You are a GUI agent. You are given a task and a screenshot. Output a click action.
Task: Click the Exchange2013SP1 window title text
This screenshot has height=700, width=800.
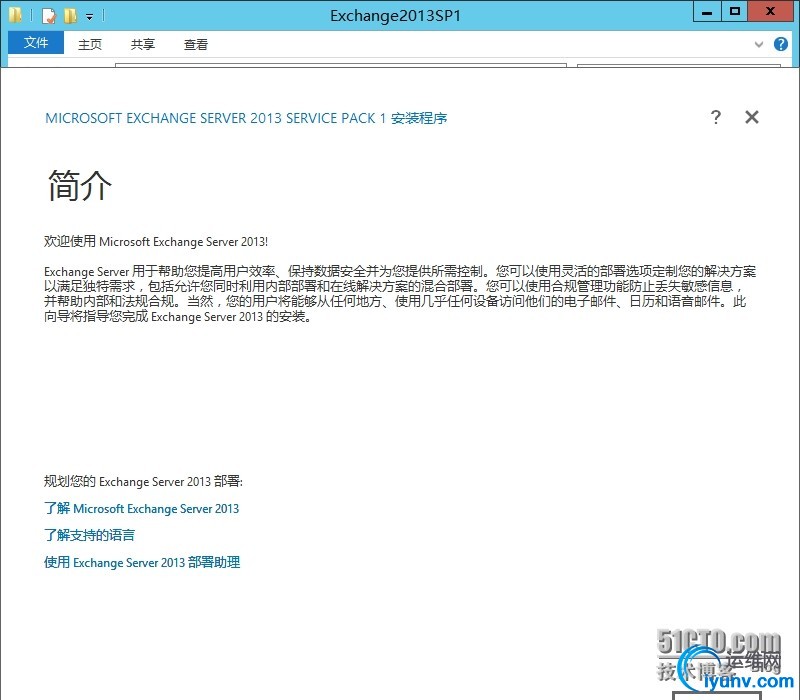[395, 16]
